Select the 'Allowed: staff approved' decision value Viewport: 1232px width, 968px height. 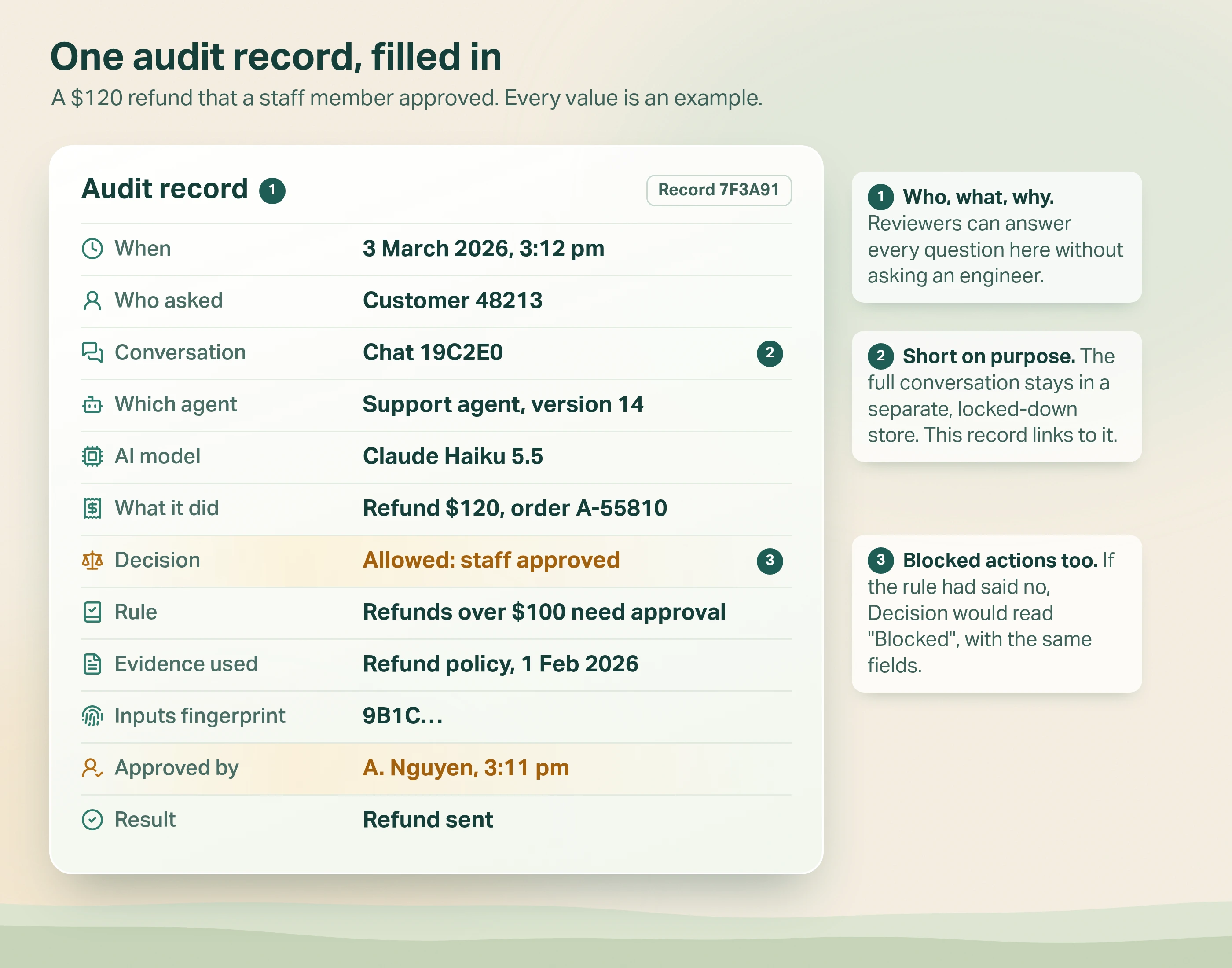point(491,561)
